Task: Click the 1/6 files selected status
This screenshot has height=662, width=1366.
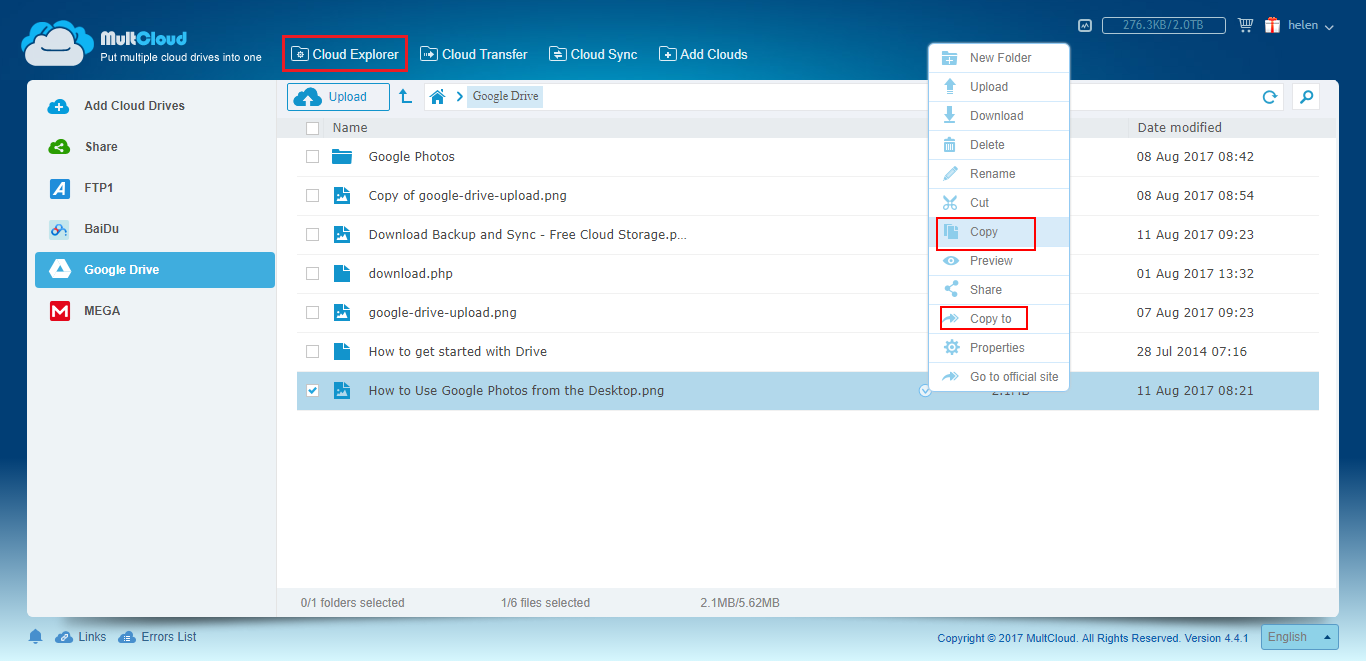Action: click(546, 603)
